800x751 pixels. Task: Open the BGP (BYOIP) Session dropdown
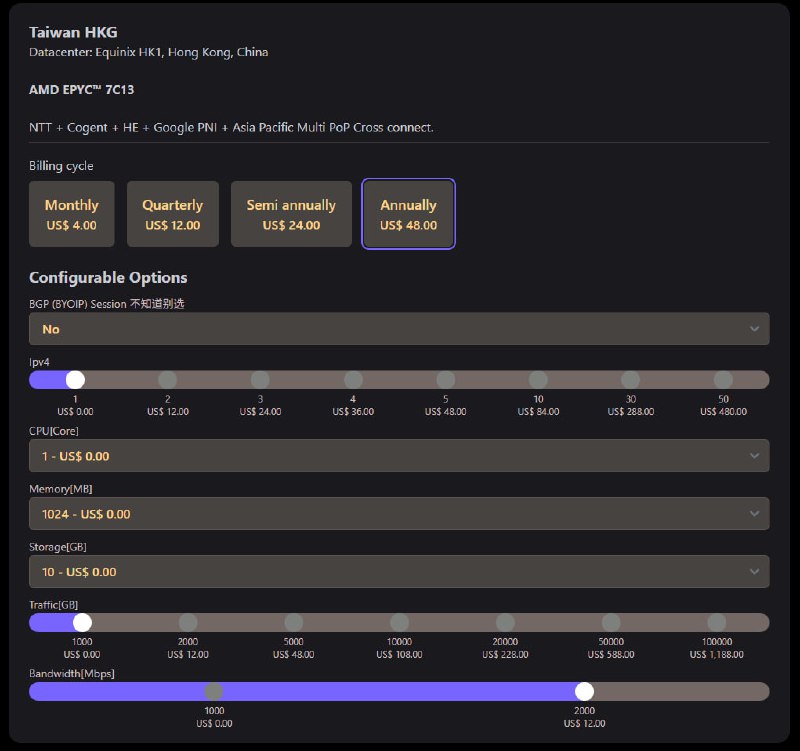398,329
